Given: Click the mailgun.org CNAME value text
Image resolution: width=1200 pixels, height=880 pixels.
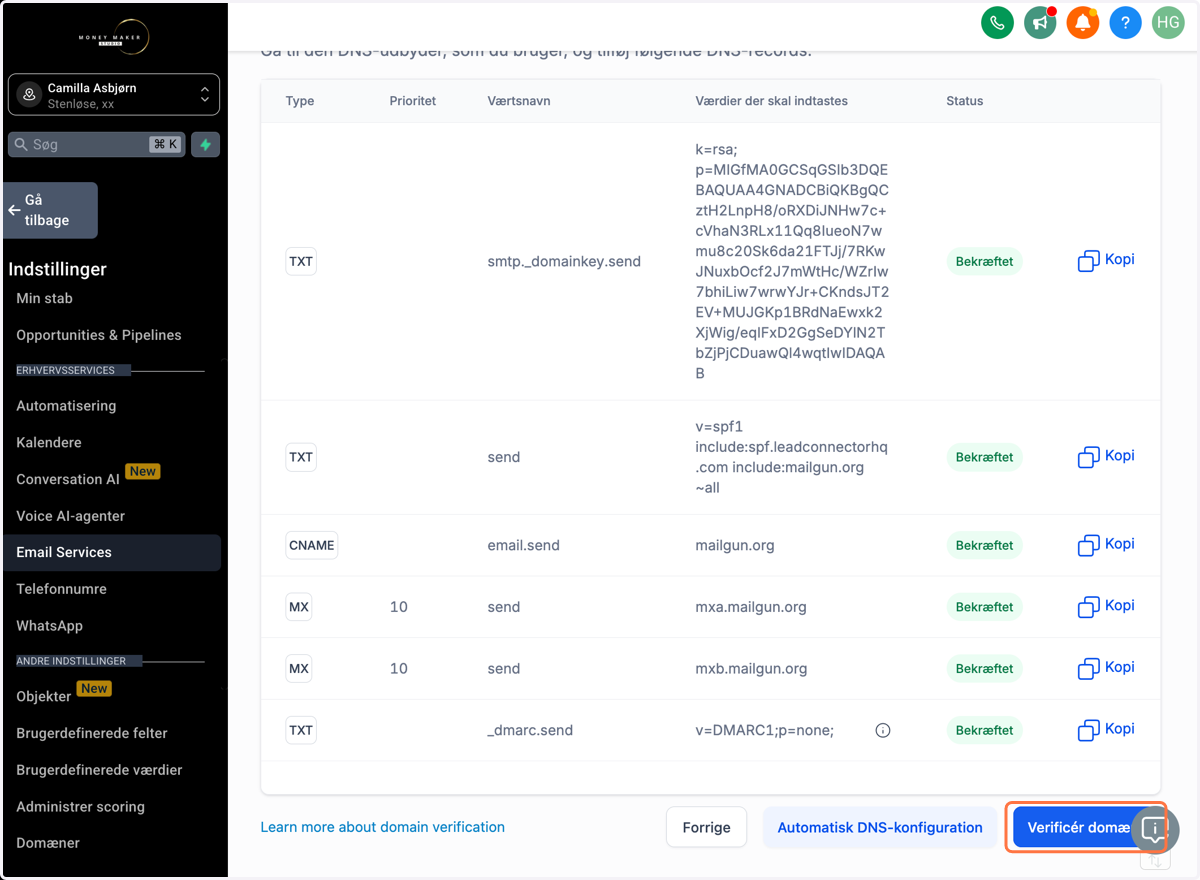Looking at the screenshot, I should click(x=735, y=545).
